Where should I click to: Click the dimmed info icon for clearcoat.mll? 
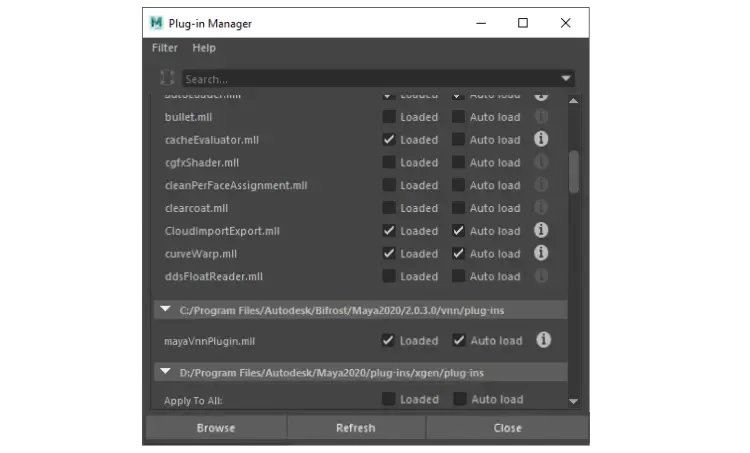click(541, 208)
